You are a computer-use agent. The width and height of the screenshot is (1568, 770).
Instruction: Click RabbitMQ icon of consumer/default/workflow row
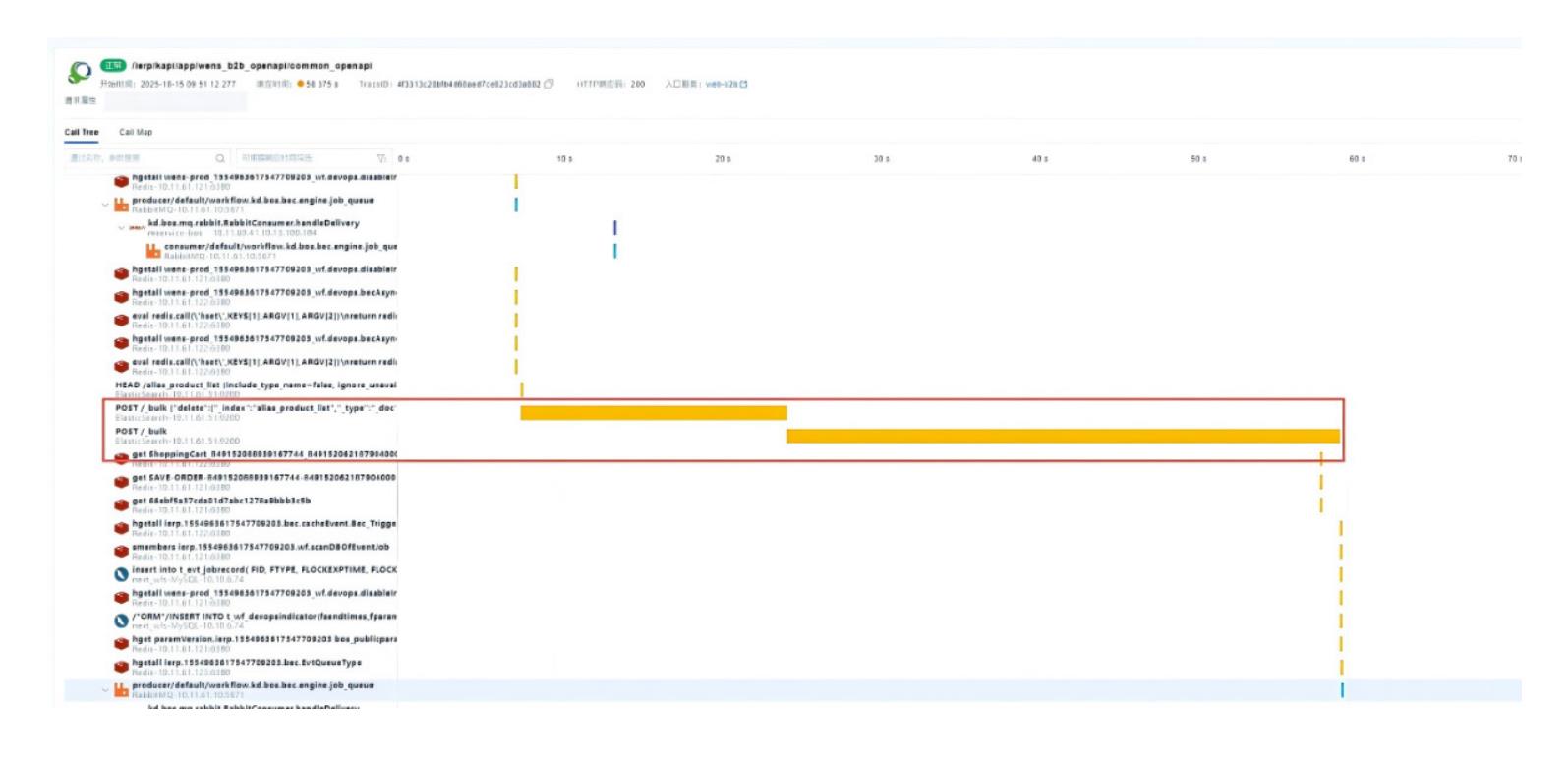[x=153, y=252]
